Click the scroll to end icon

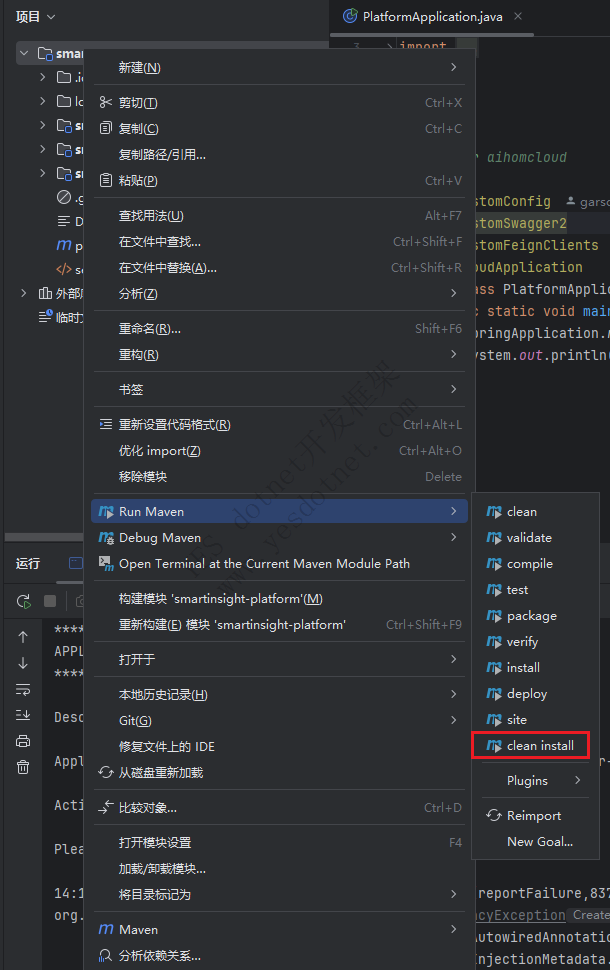[x=23, y=715]
